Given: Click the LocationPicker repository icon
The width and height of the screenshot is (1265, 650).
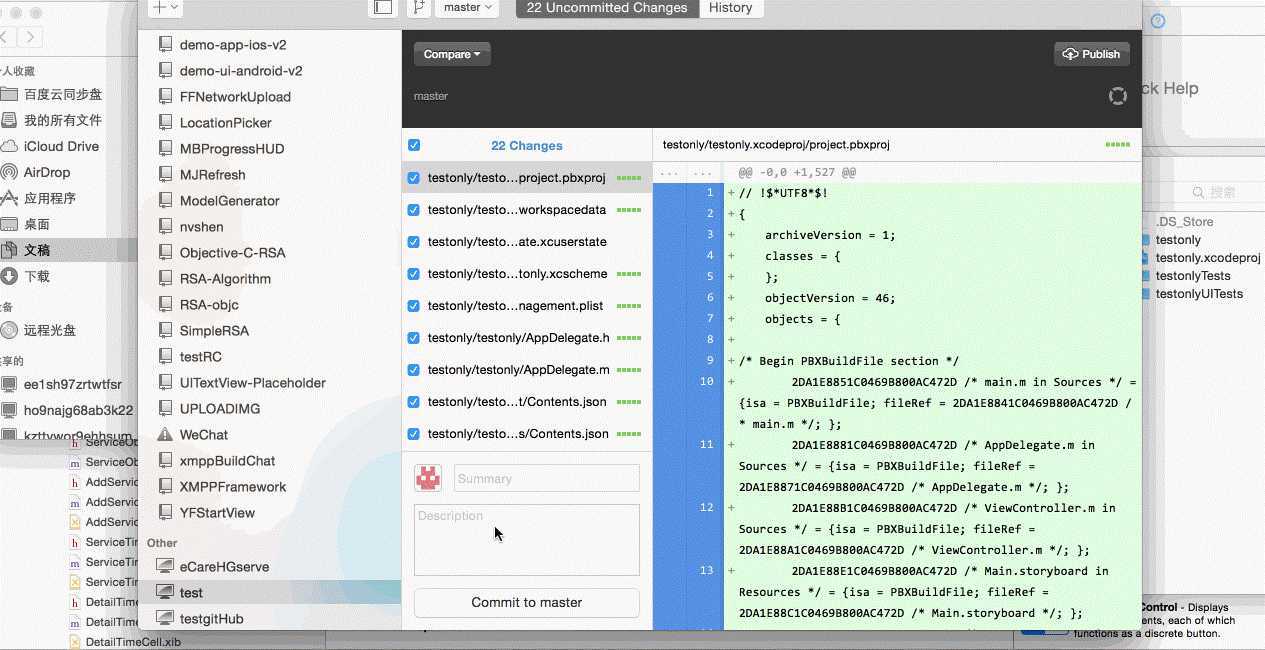Looking at the screenshot, I should click(166, 123).
